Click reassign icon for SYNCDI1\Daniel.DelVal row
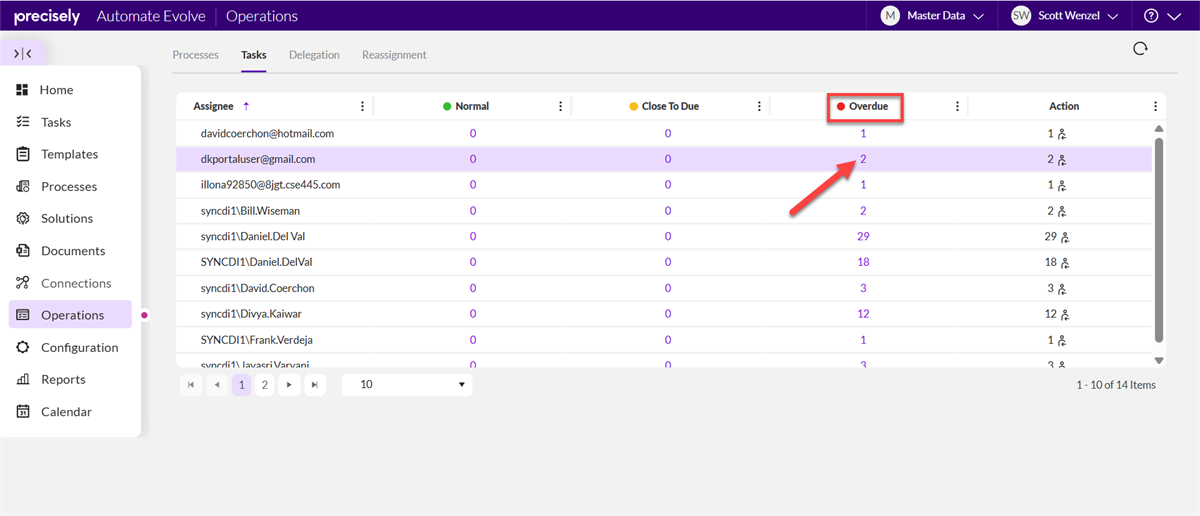 tap(1066, 263)
